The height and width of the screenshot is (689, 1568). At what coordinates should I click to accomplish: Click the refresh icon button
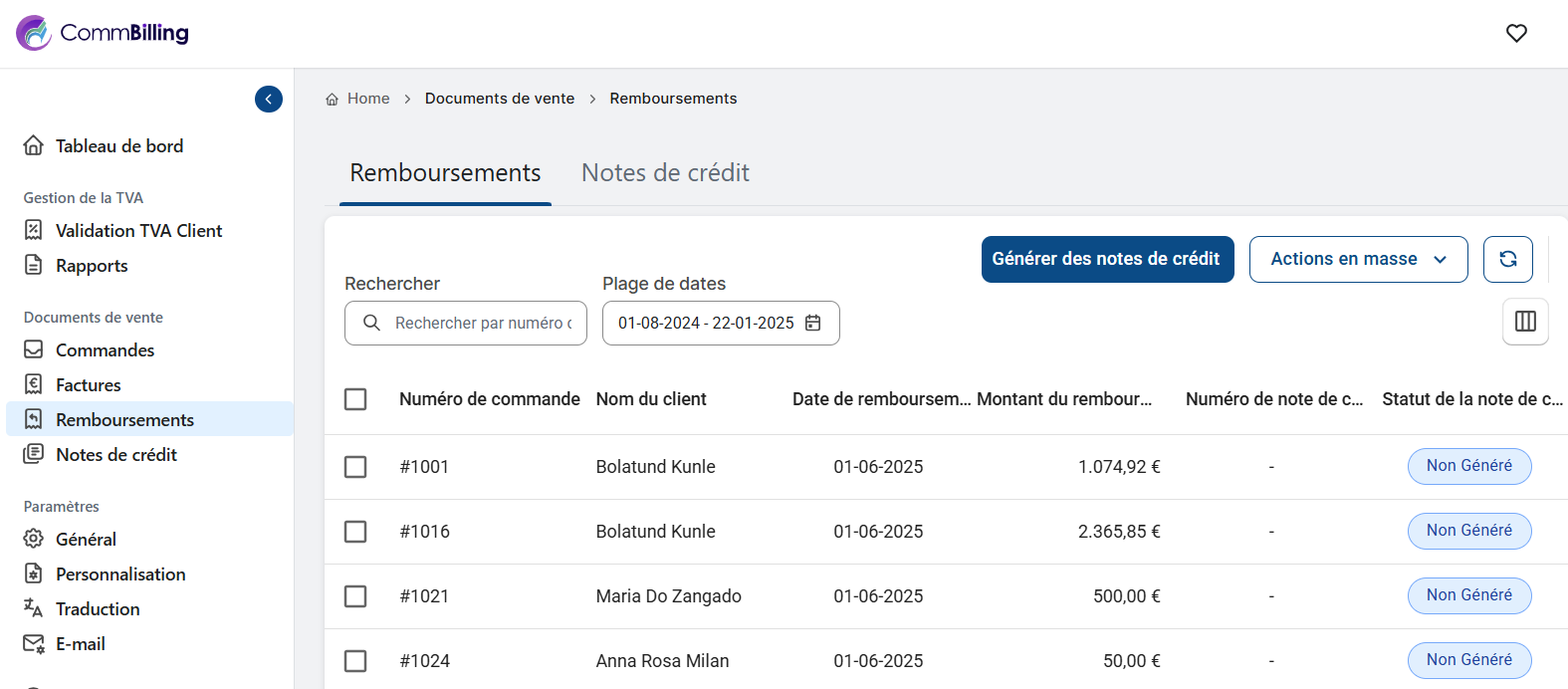pyautogui.click(x=1507, y=259)
